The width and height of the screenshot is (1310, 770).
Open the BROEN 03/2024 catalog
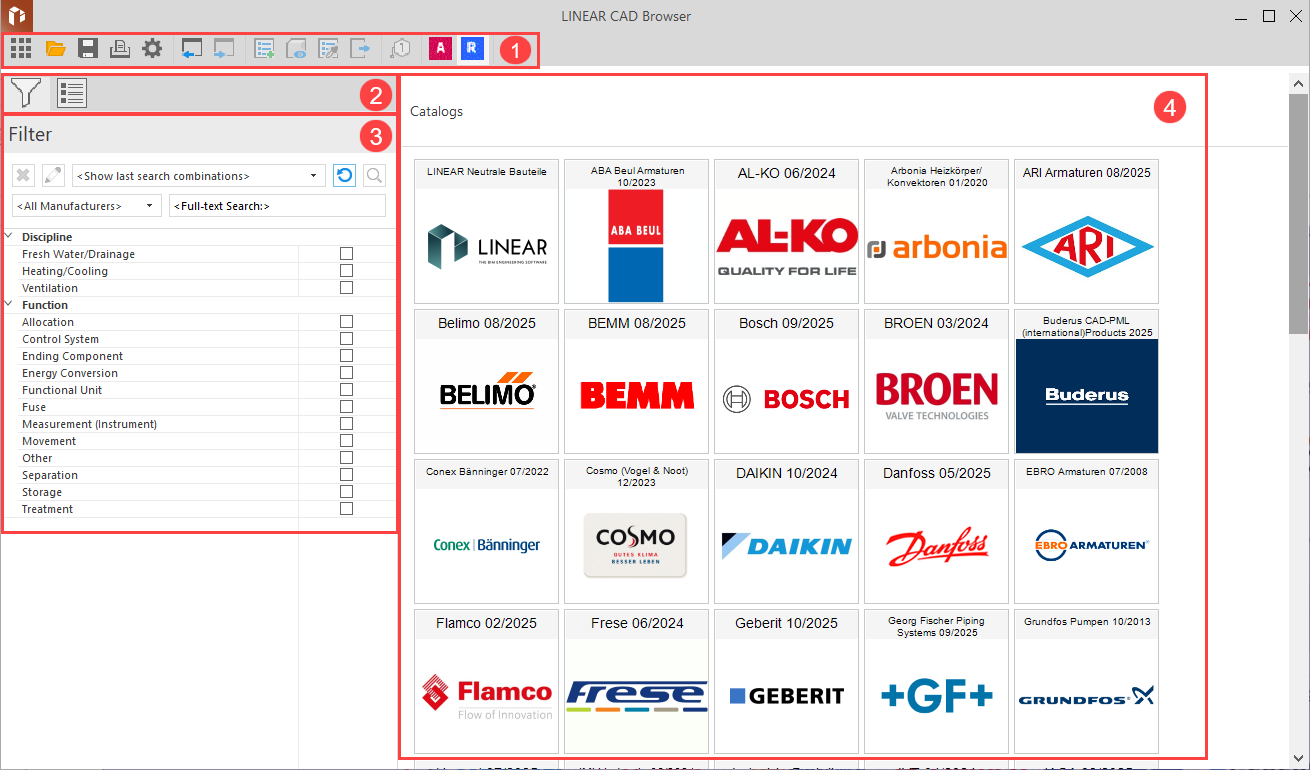coord(937,381)
